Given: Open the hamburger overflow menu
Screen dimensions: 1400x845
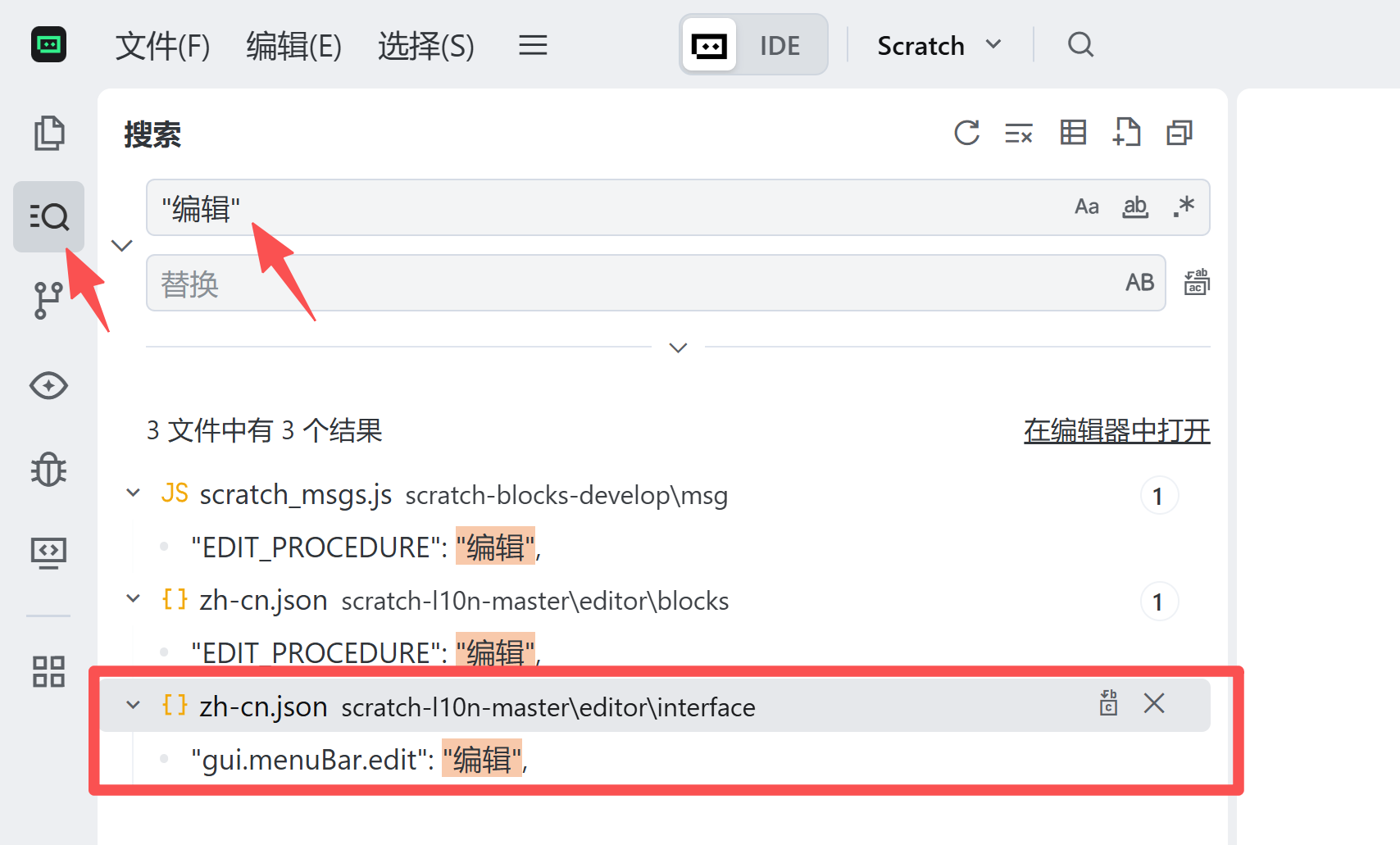Looking at the screenshot, I should click(533, 45).
